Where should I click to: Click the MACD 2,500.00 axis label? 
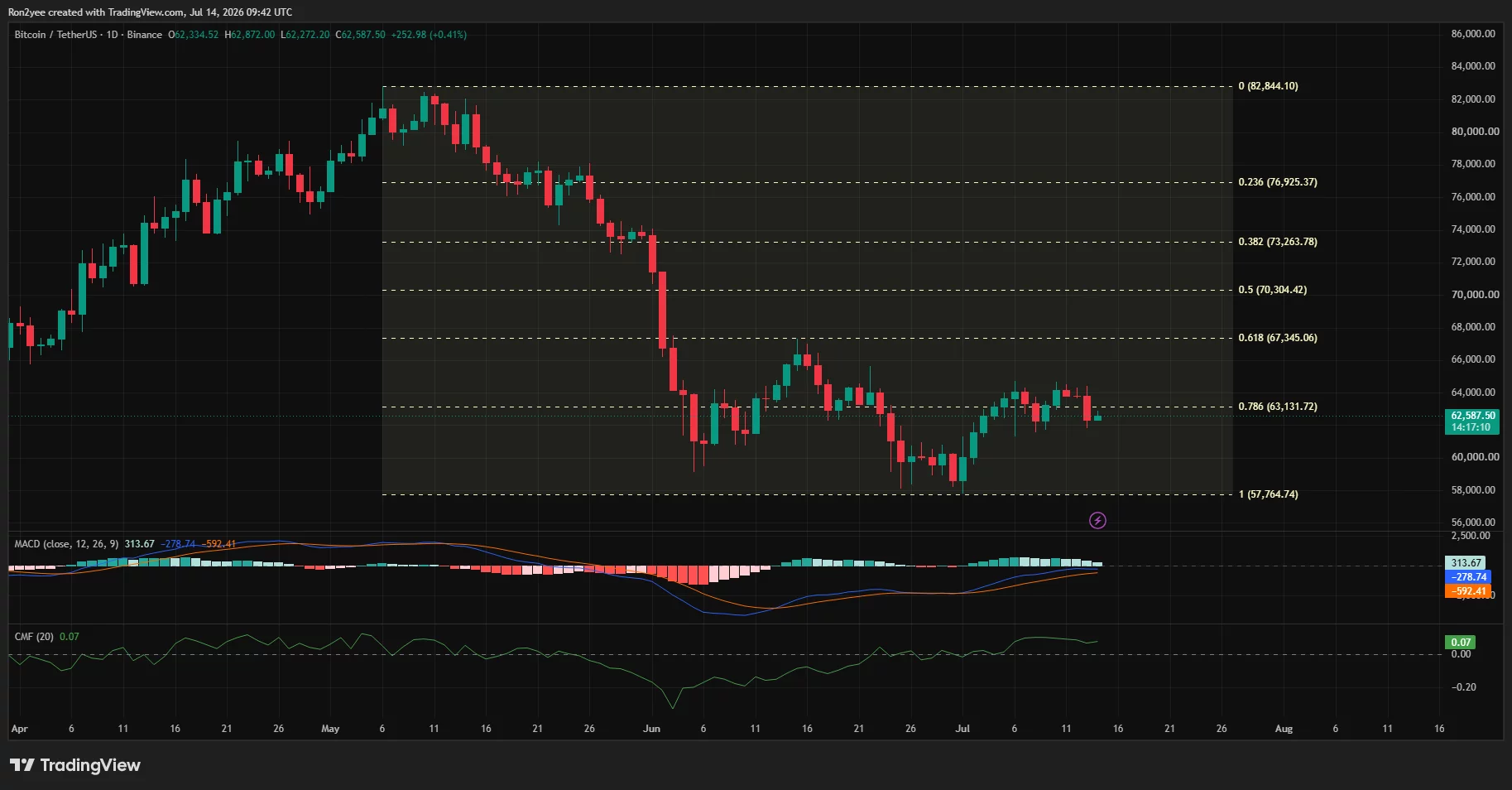(1471, 536)
